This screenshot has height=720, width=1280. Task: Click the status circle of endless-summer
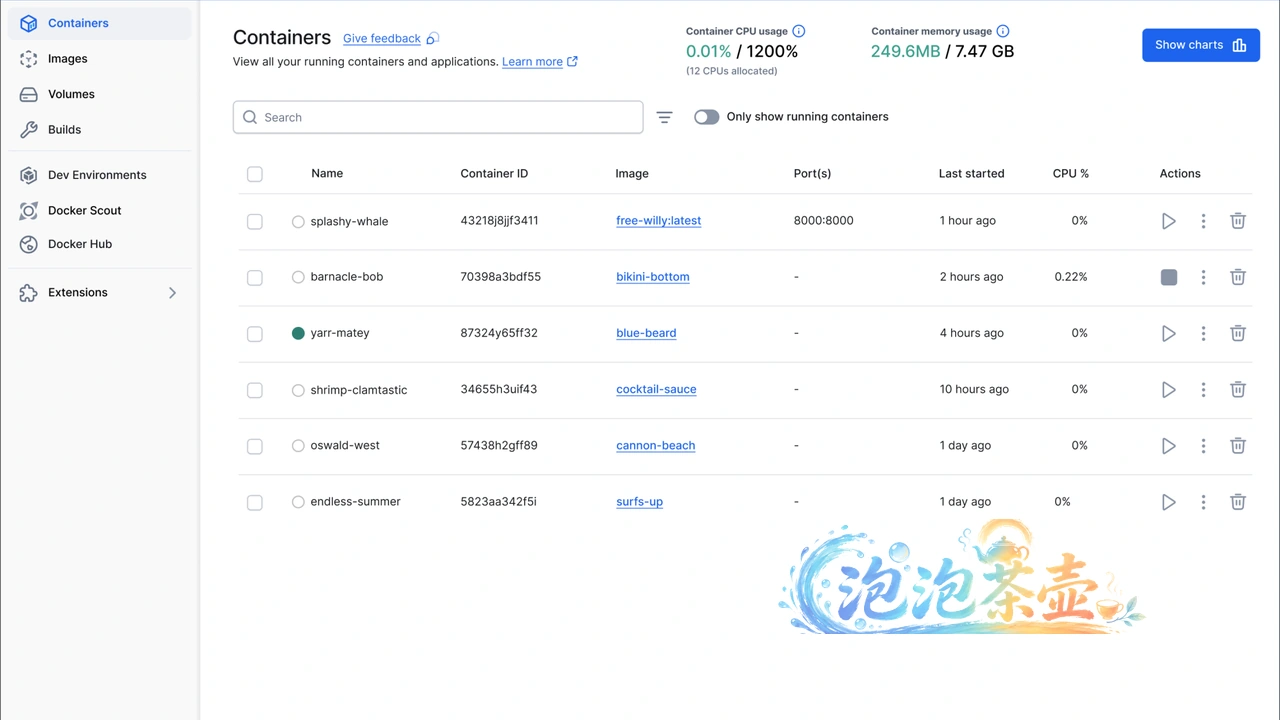point(298,502)
